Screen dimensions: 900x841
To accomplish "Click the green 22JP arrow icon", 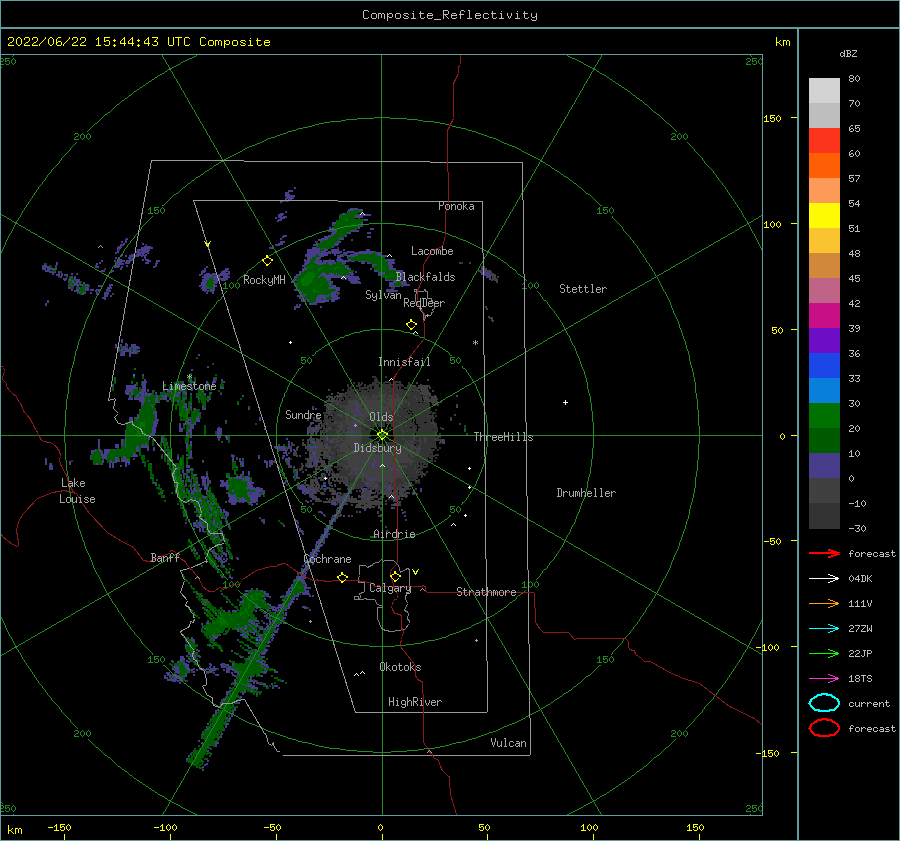I will [824, 653].
